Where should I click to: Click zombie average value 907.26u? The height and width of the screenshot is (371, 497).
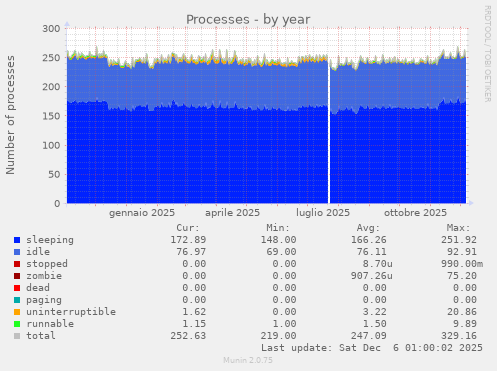pyautogui.click(x=372, y=276)
